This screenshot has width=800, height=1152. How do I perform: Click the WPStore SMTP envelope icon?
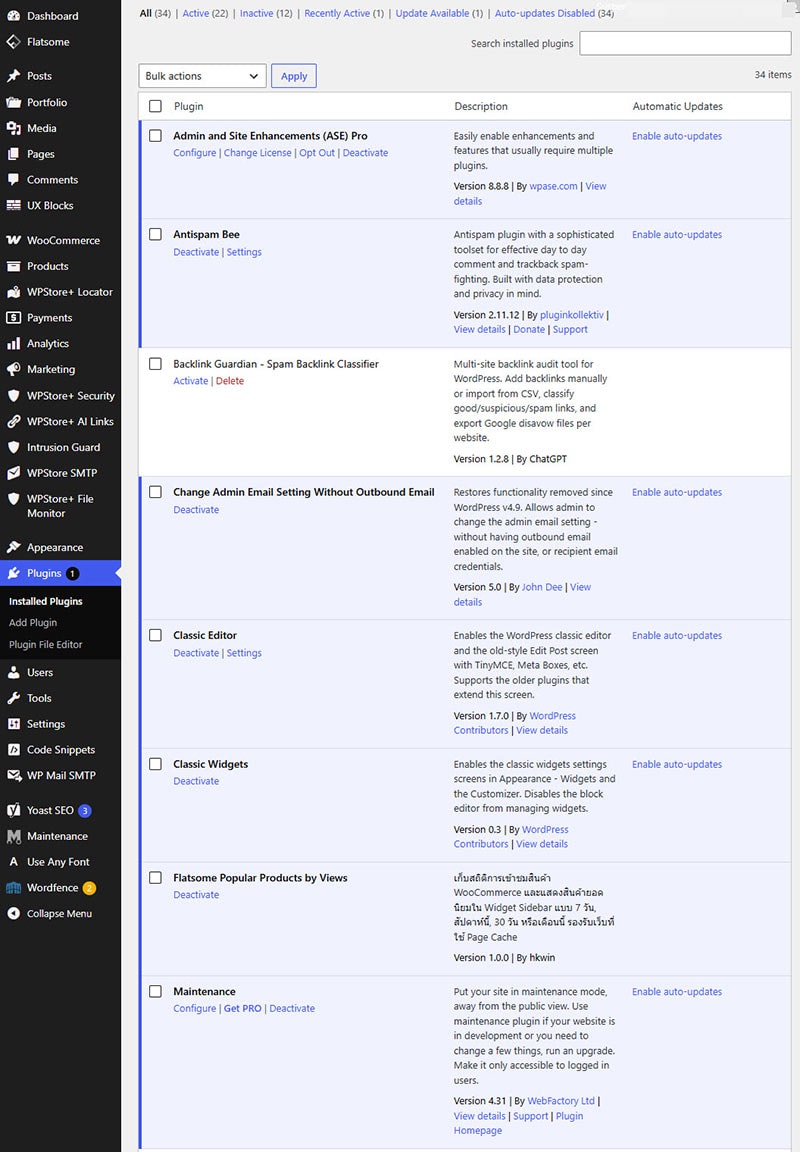click(x=13, y=472)
